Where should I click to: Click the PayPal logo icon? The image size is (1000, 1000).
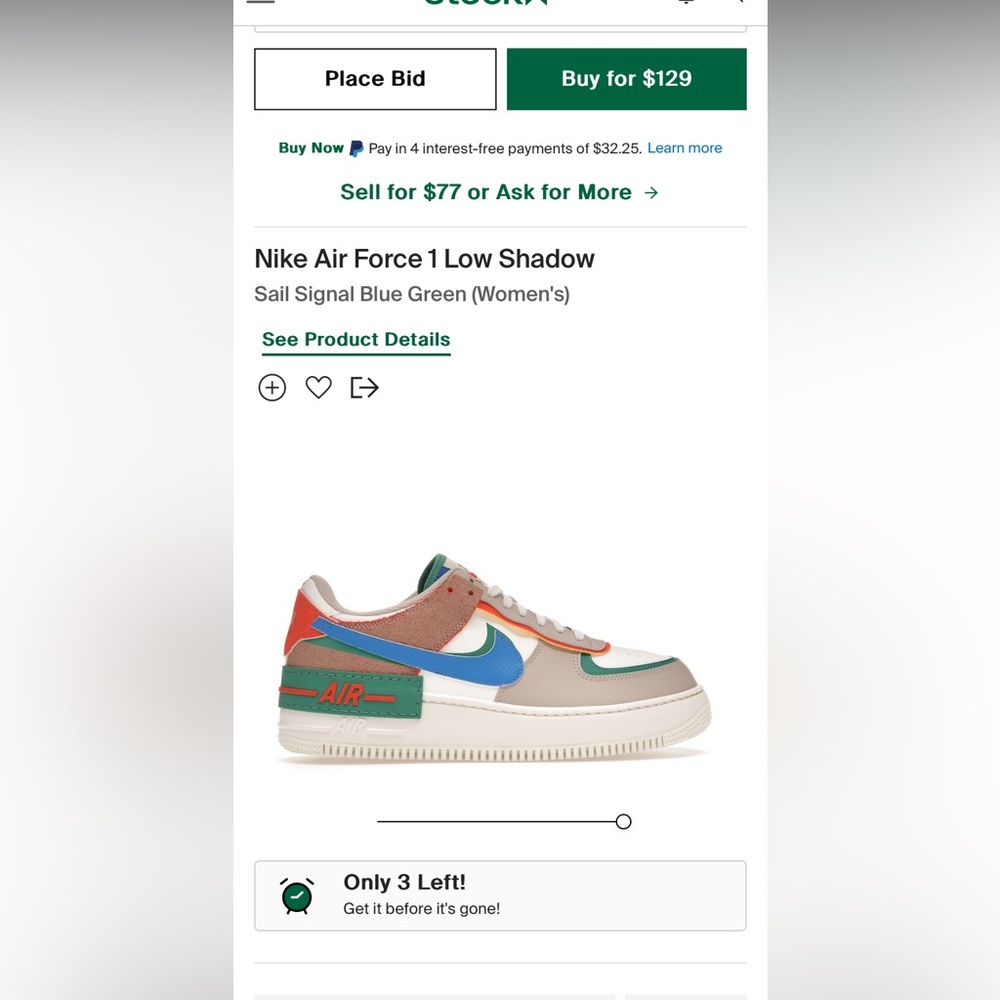click(356, 148)
